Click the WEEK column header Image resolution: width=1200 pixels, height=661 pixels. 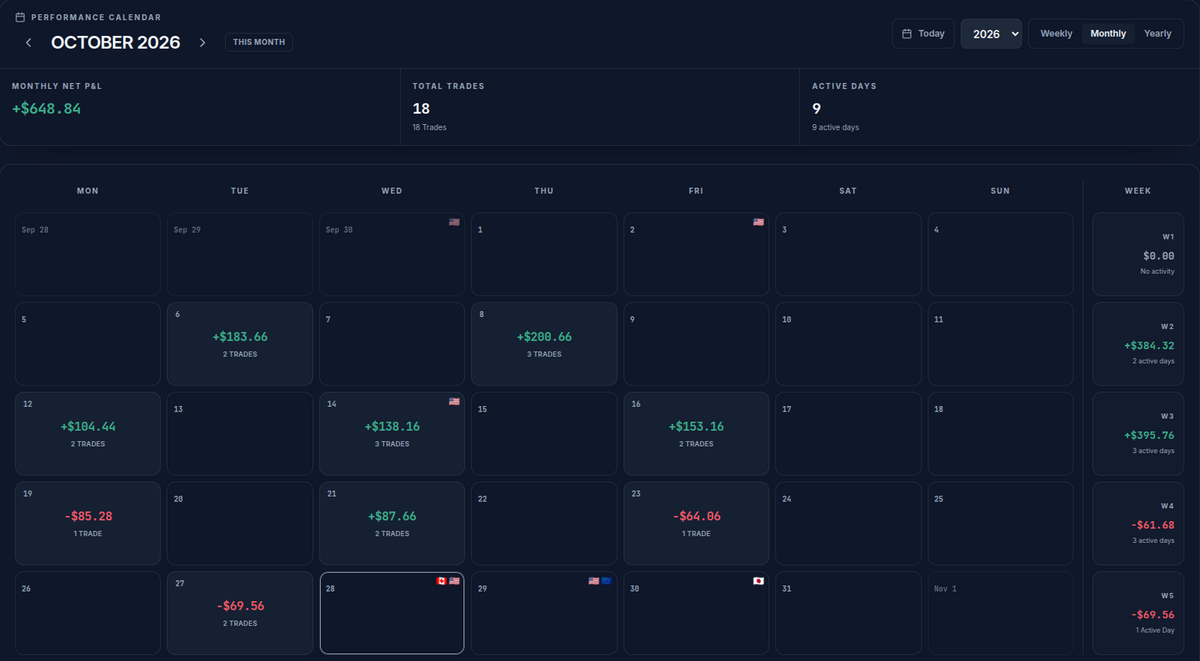point(1138,191)
